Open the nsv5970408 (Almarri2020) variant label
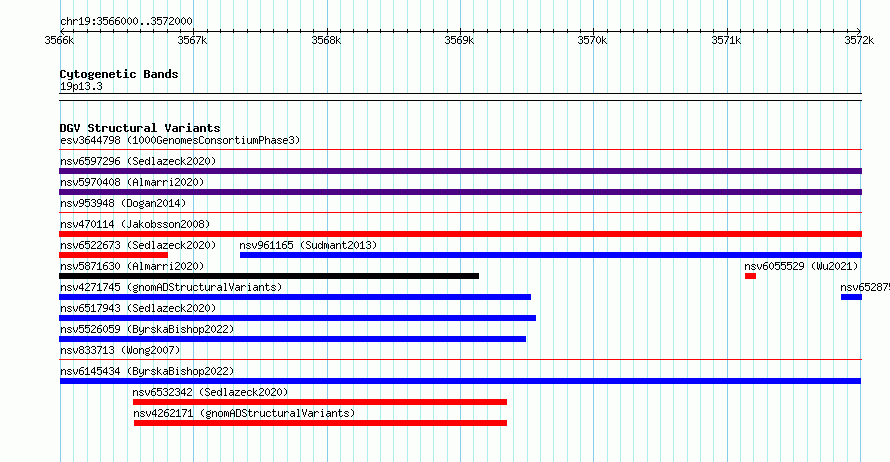This screenshot has height=462, width=890. 132,182
